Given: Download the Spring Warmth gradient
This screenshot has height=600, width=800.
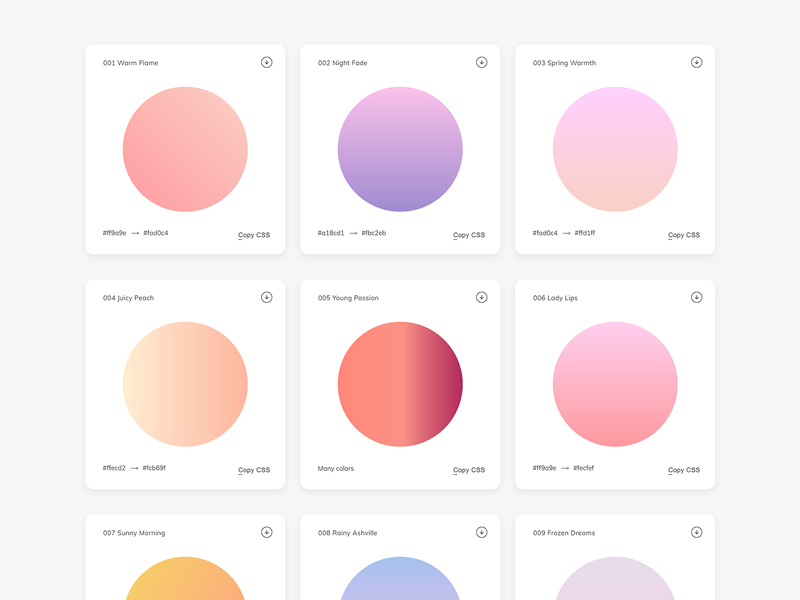Looking at the screenshot, I should click(x=697, y=61).
